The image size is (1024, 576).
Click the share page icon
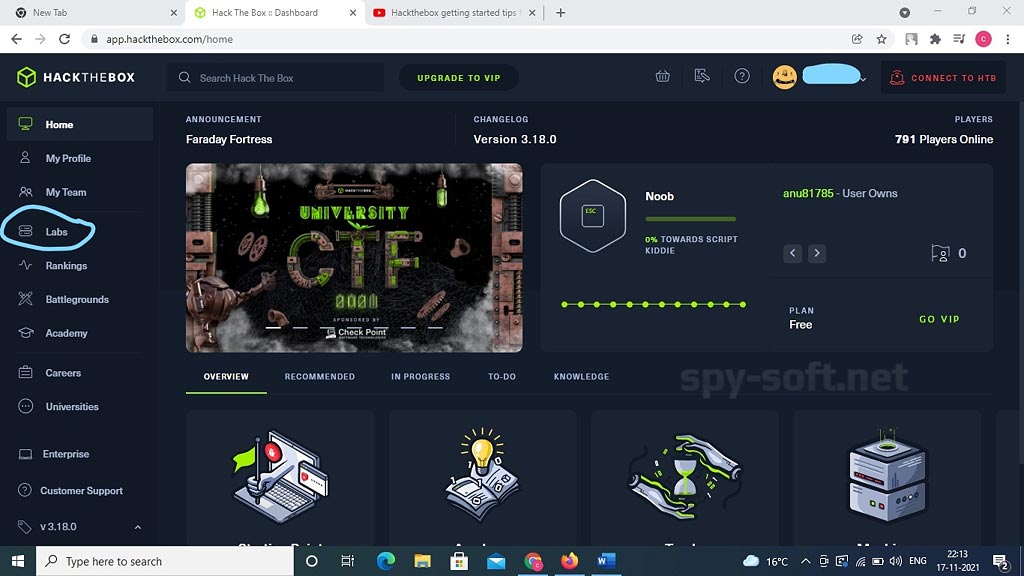click(x=857, y=39)
